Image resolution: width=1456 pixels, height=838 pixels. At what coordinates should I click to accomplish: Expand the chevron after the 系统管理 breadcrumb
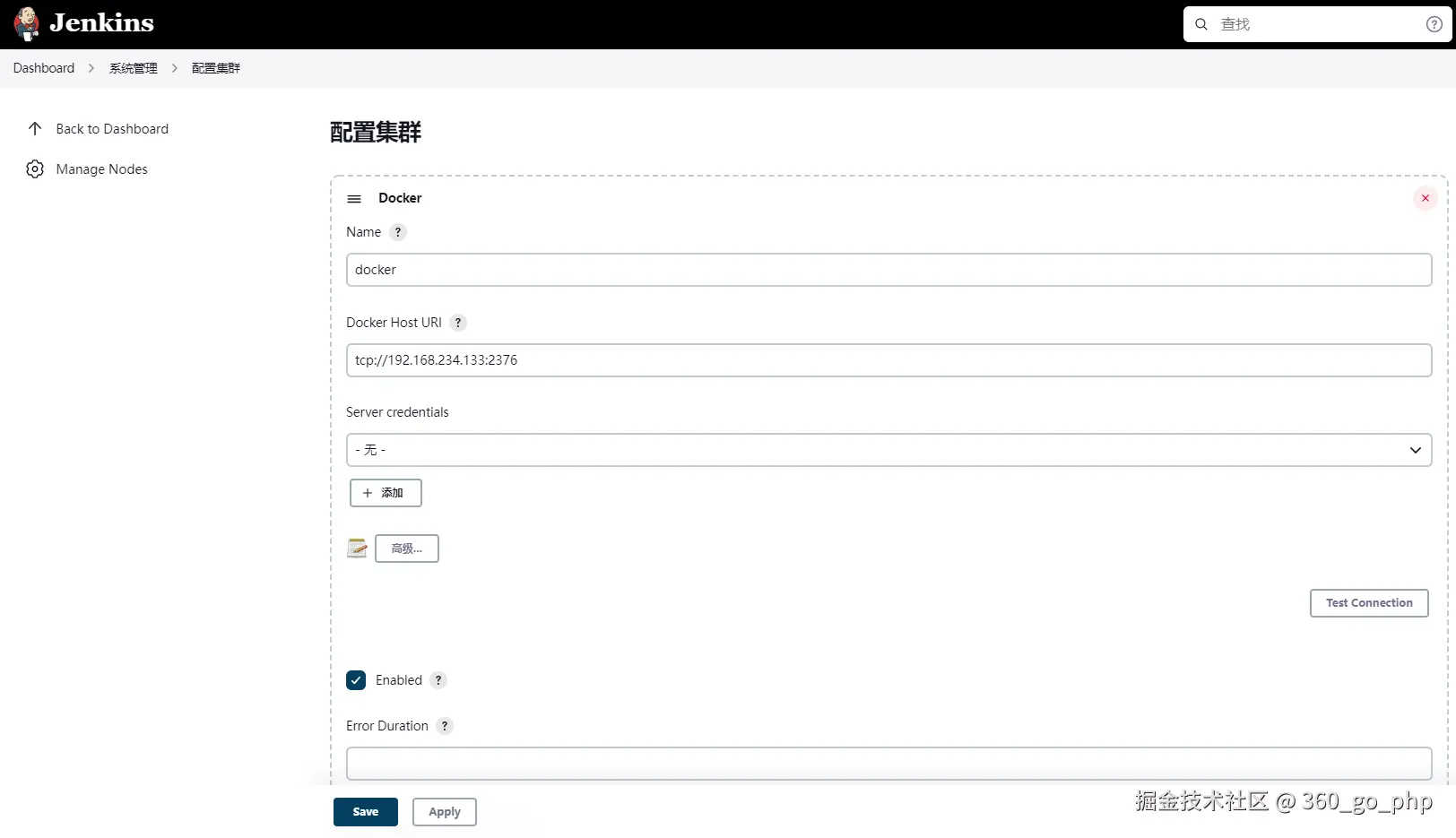pyautogui.click(x=175, y=68)
